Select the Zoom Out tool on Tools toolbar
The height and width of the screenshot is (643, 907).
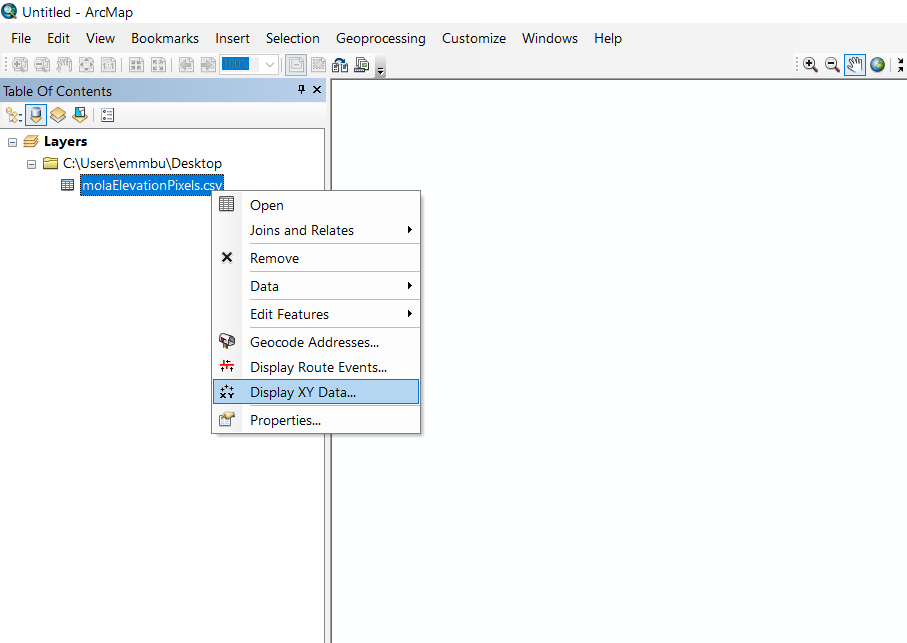(832, 65)
